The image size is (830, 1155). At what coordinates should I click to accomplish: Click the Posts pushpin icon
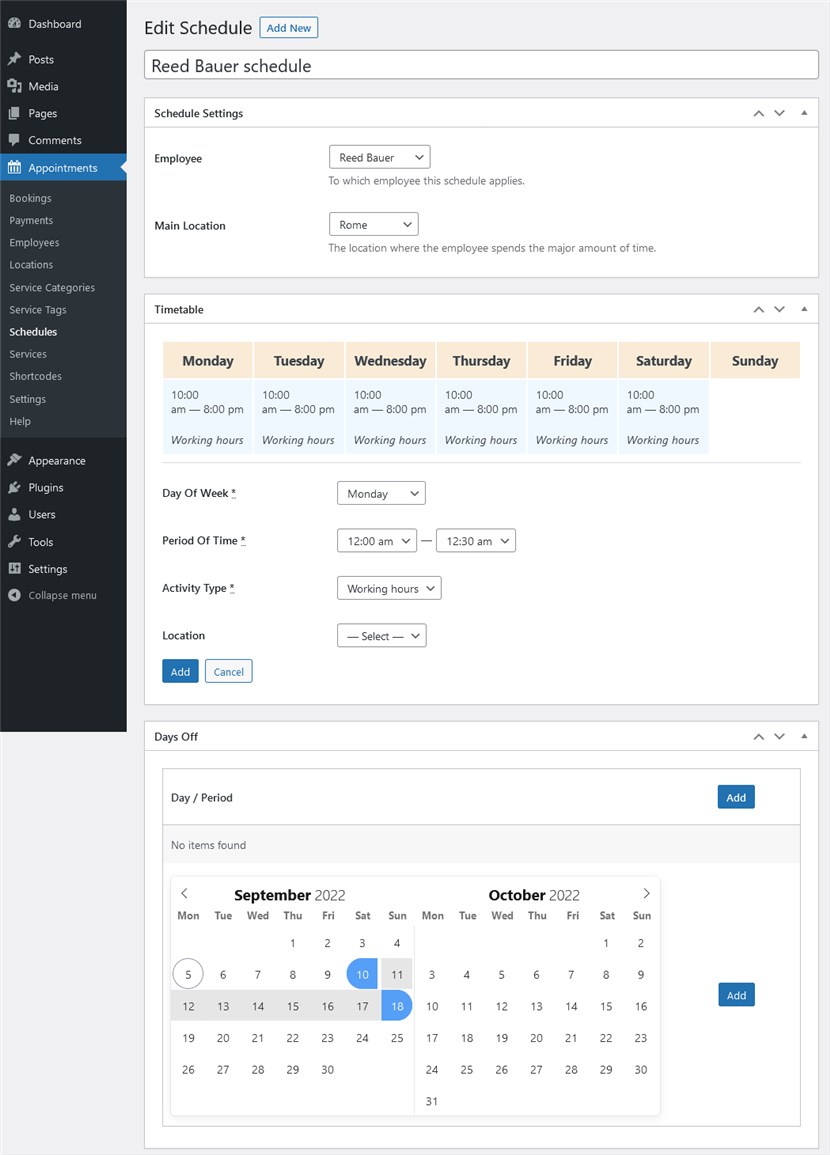tap(14, 59)
